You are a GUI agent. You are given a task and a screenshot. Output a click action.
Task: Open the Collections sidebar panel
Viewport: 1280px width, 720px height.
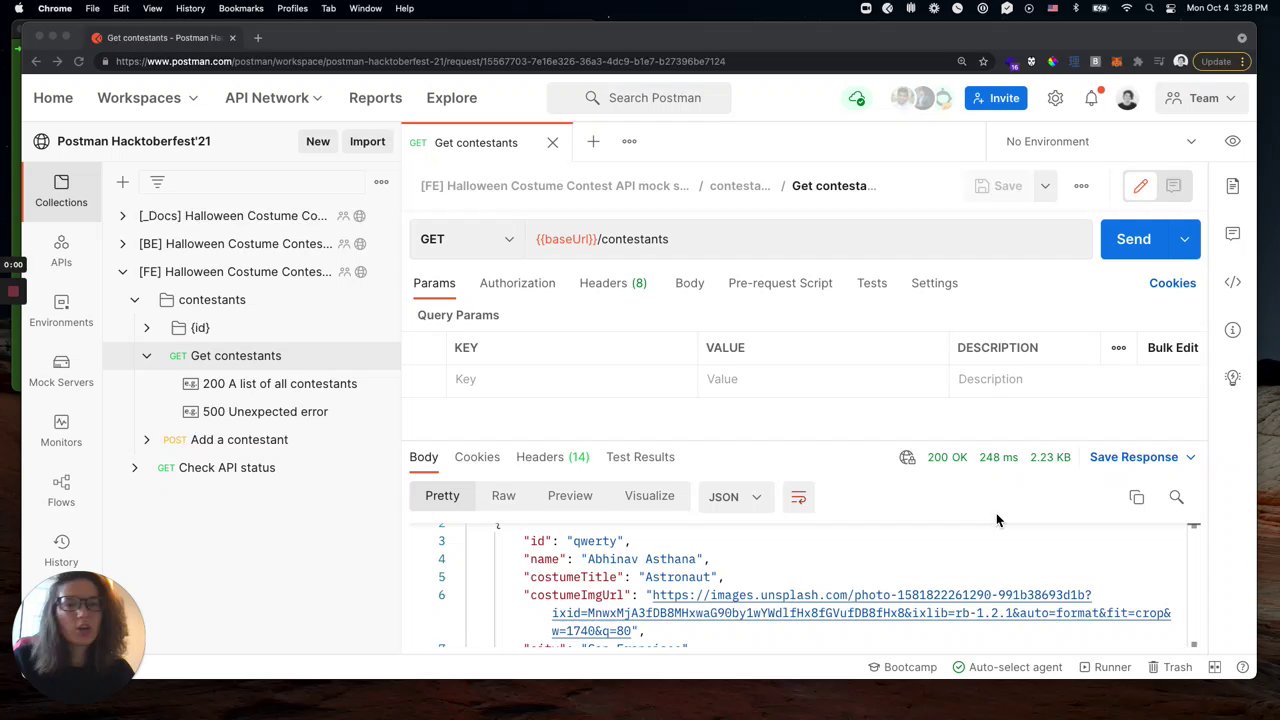[61, 190]
